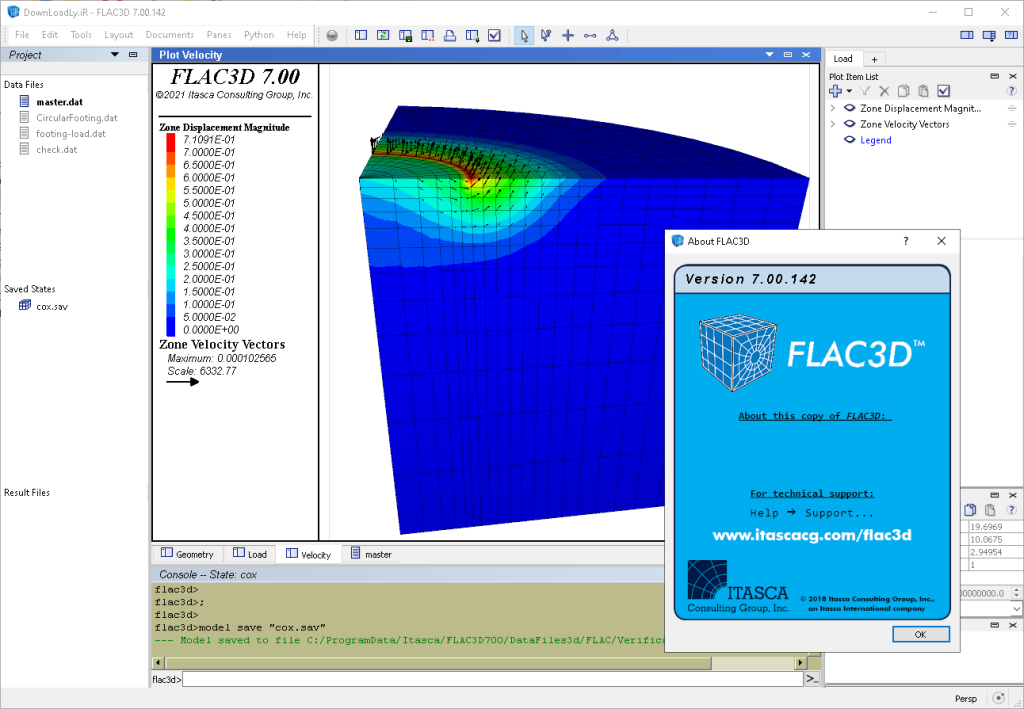Click the console horizontal scrollbar
Screen dimensions: 1024x709
point(478,663)
